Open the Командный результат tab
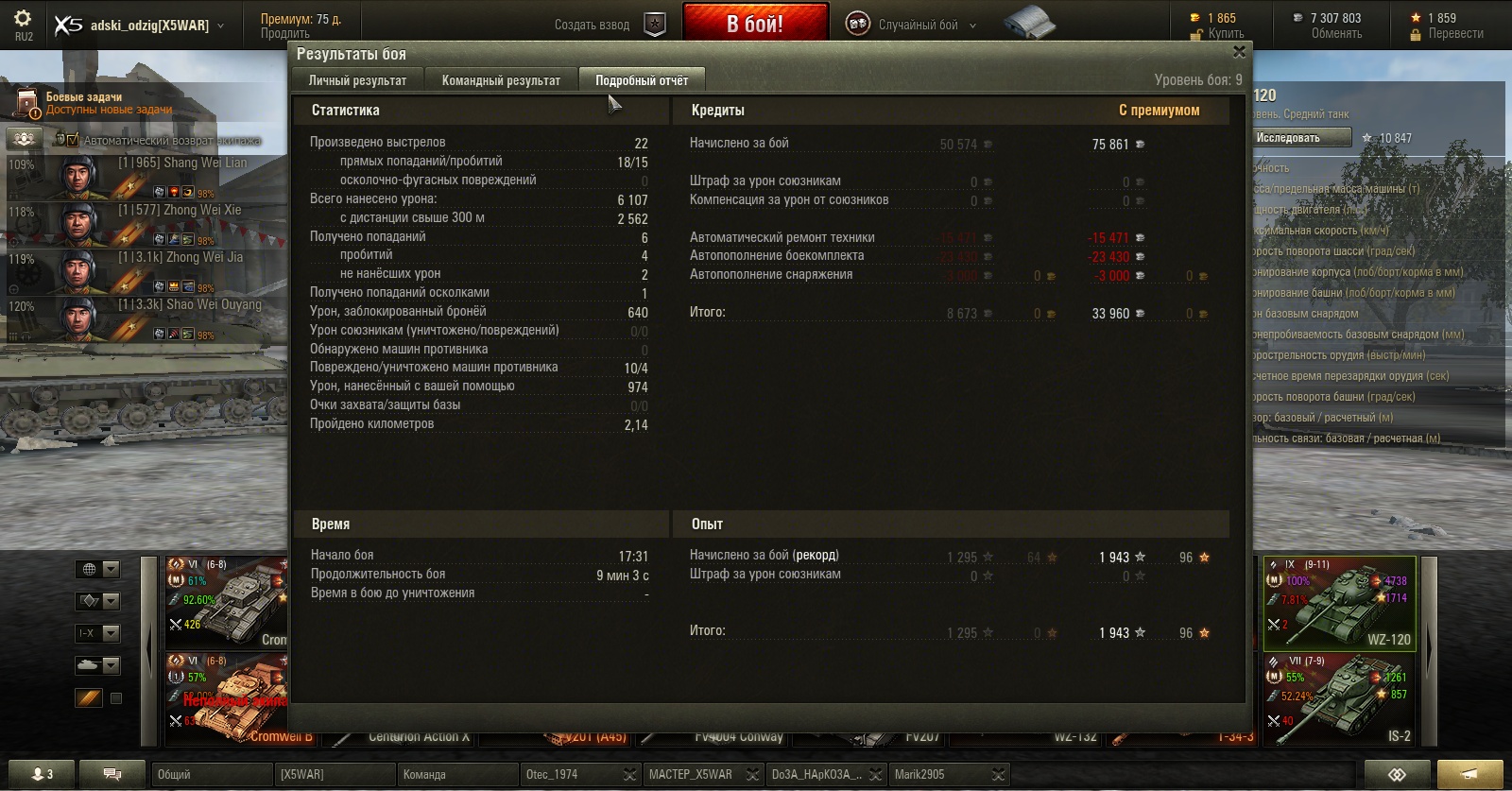The height and width of the screenshot is (791, 1512). pos(501,80)
